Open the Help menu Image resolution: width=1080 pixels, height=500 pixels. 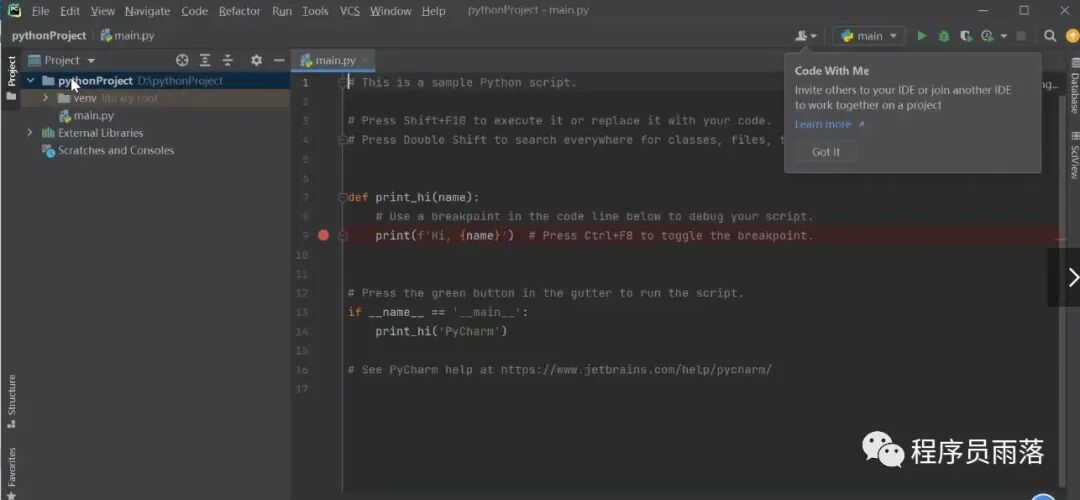click(x=433, y=11)
